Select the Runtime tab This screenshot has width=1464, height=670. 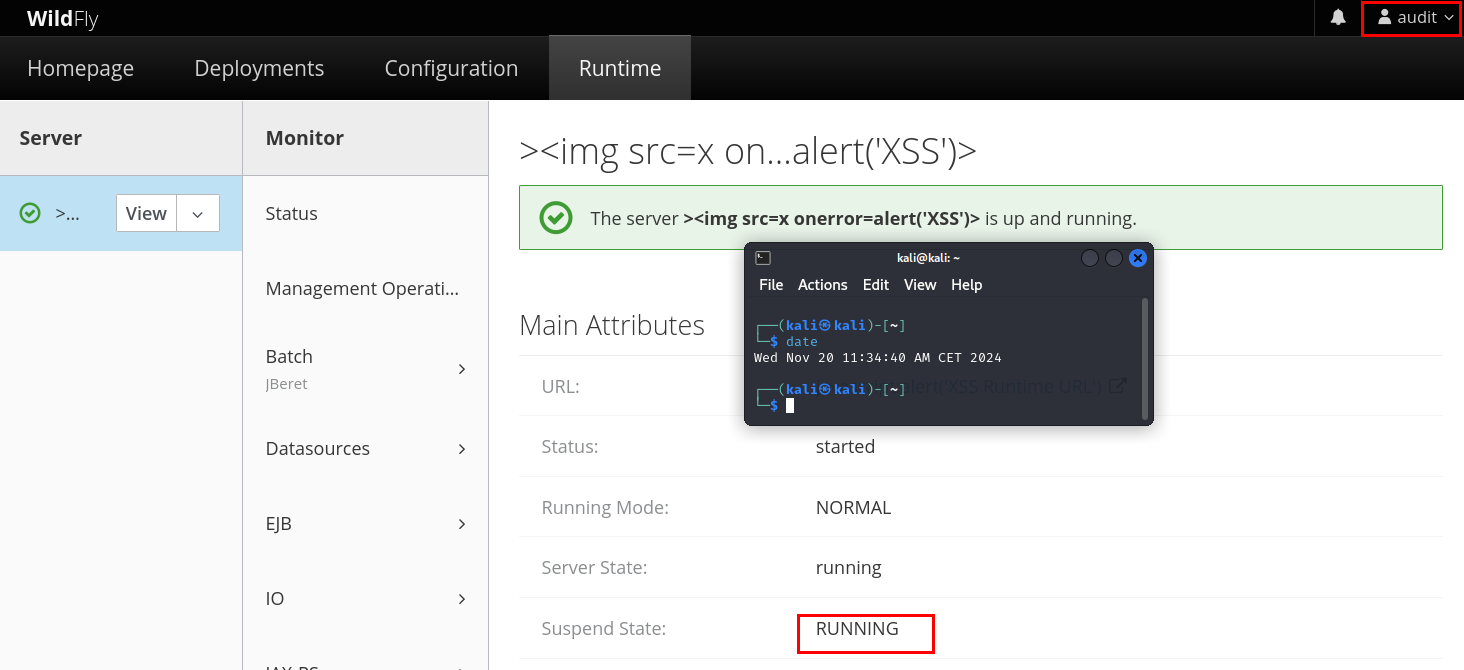pyautogui.click(x=620, y=68)
